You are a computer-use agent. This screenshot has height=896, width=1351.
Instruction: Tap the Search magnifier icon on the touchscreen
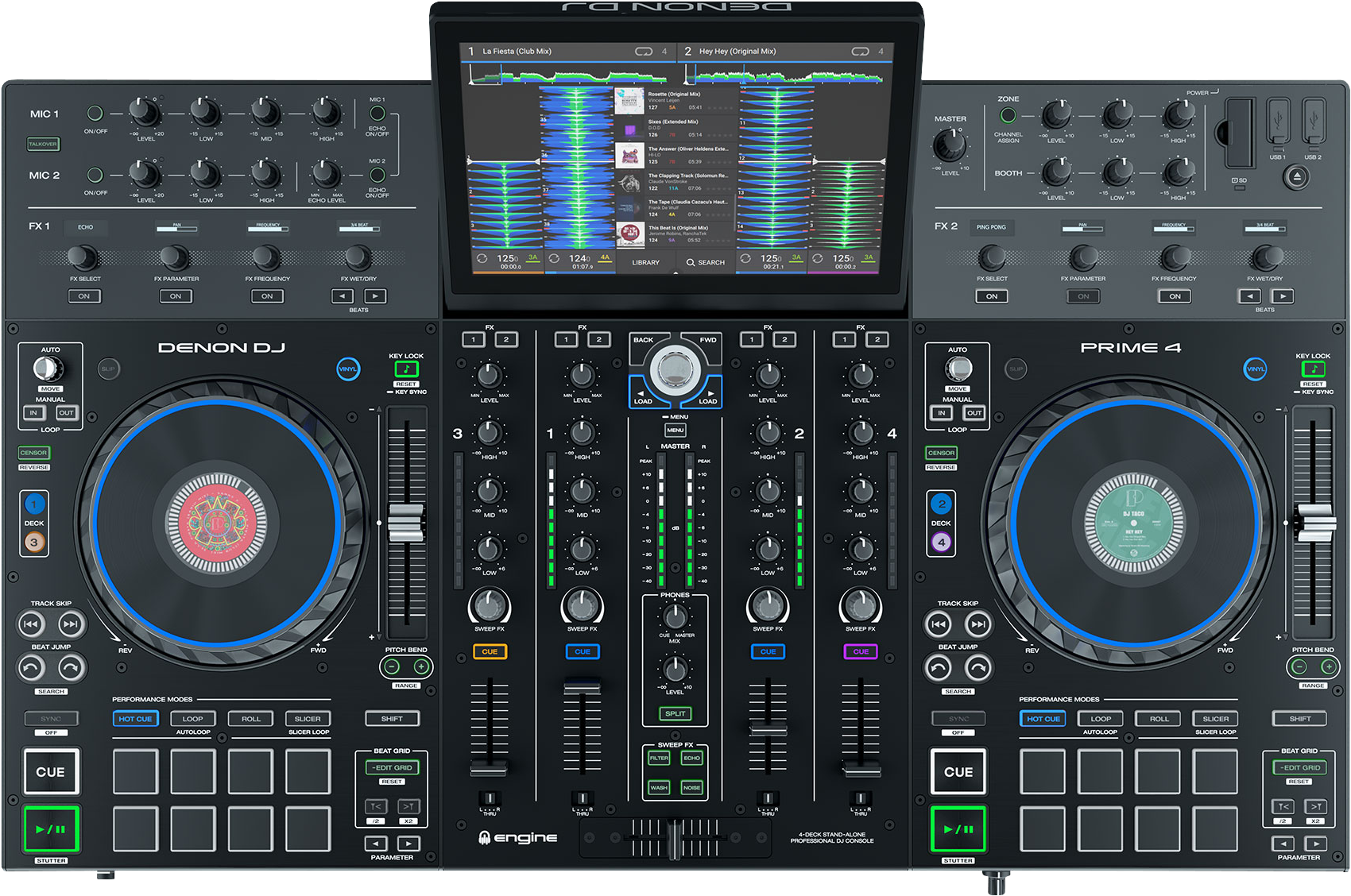[x=691, y=262]
